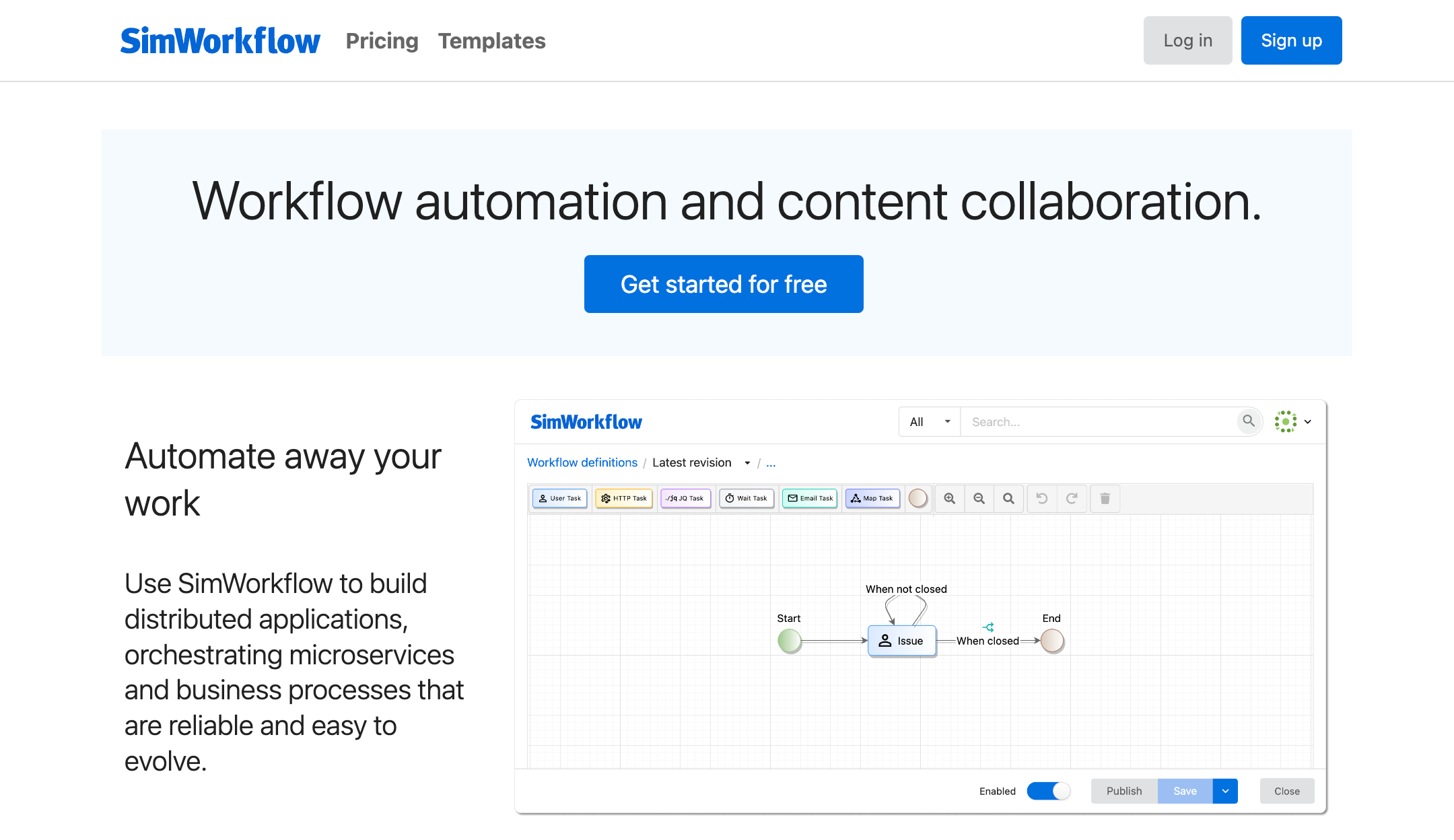Image resolution: width=1454 pixels, height=840 pixels.
Task: Select the Map Task tool
Action: [x=872, y=499]
